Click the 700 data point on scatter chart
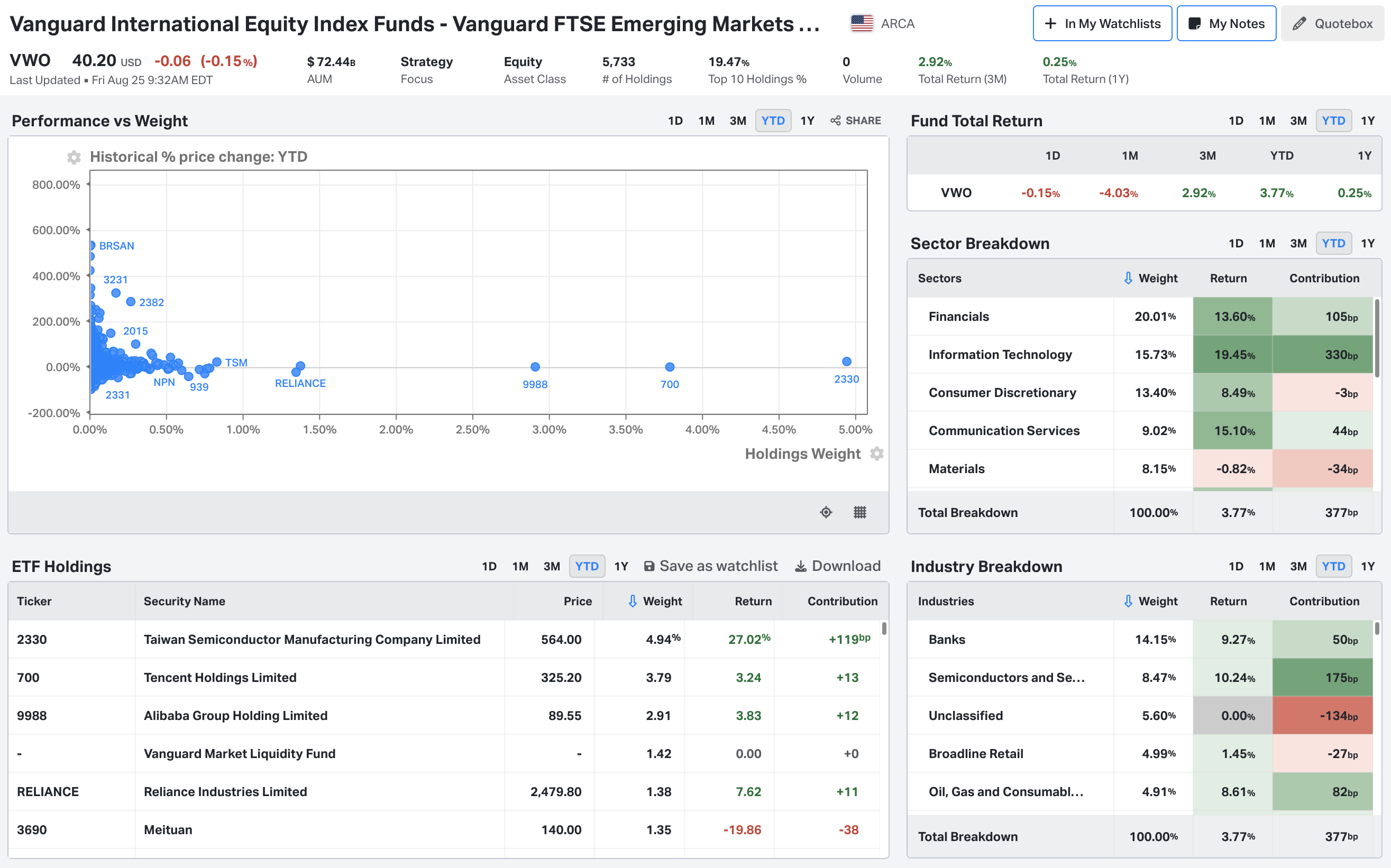1391x868 pixels. 670,367
